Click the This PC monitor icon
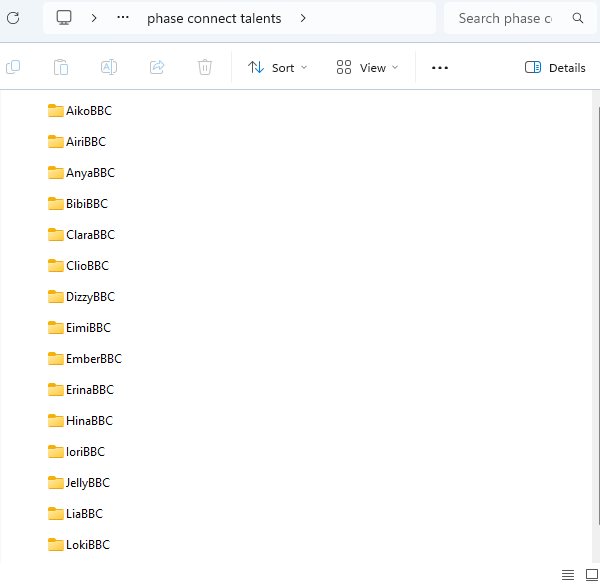The image size is (600, 587). pos(64,18)
